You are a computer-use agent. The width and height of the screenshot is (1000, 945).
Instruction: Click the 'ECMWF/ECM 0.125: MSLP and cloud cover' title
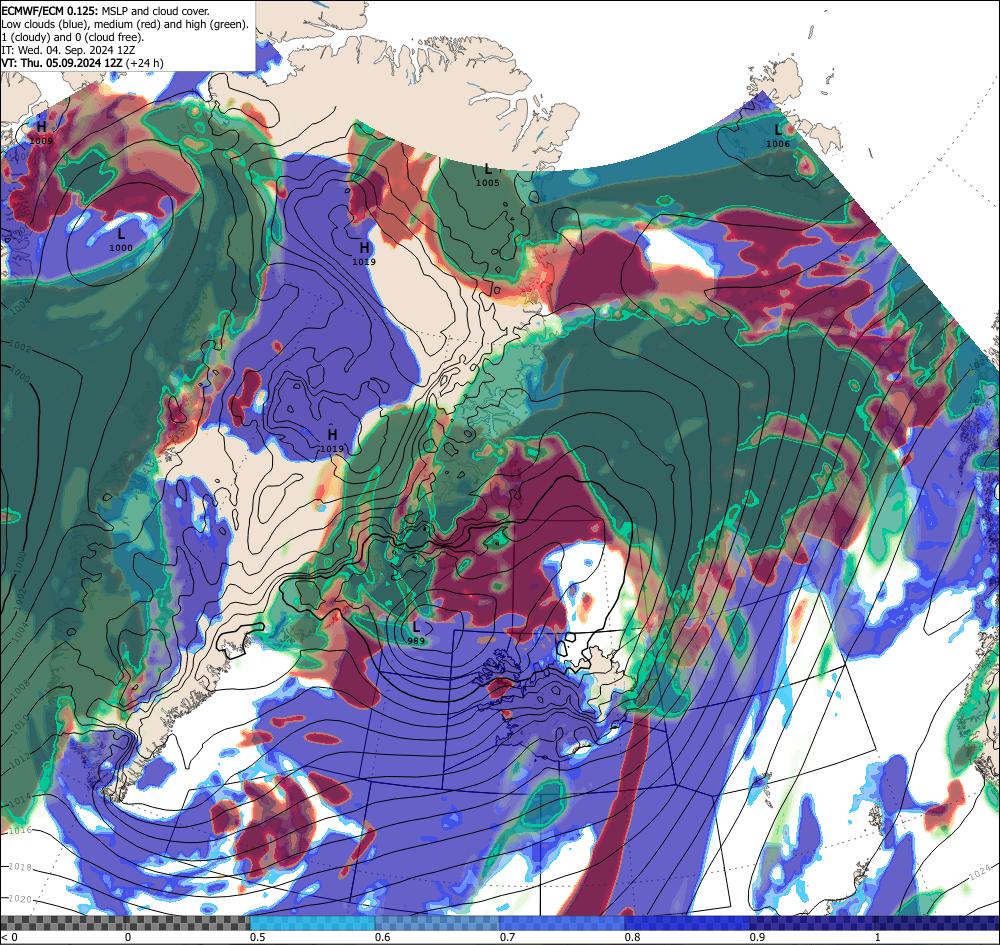(105, 11)
